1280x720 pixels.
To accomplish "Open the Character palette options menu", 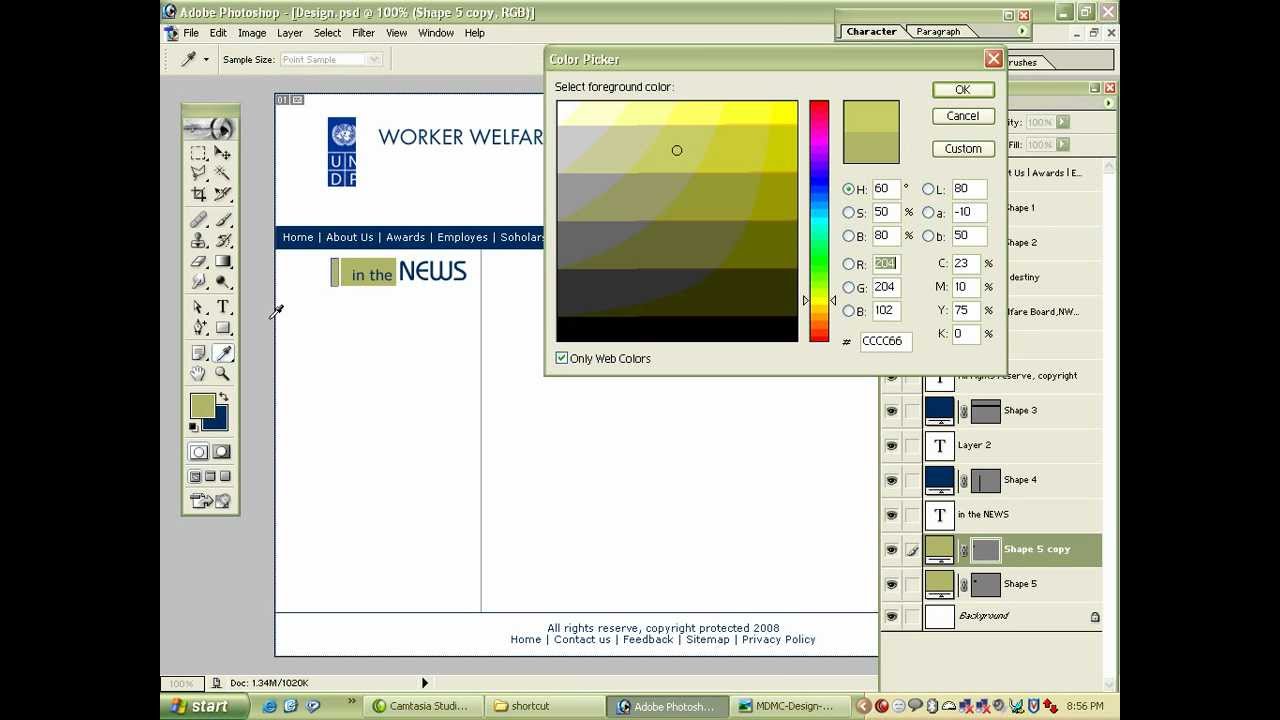I will 1022,32.
